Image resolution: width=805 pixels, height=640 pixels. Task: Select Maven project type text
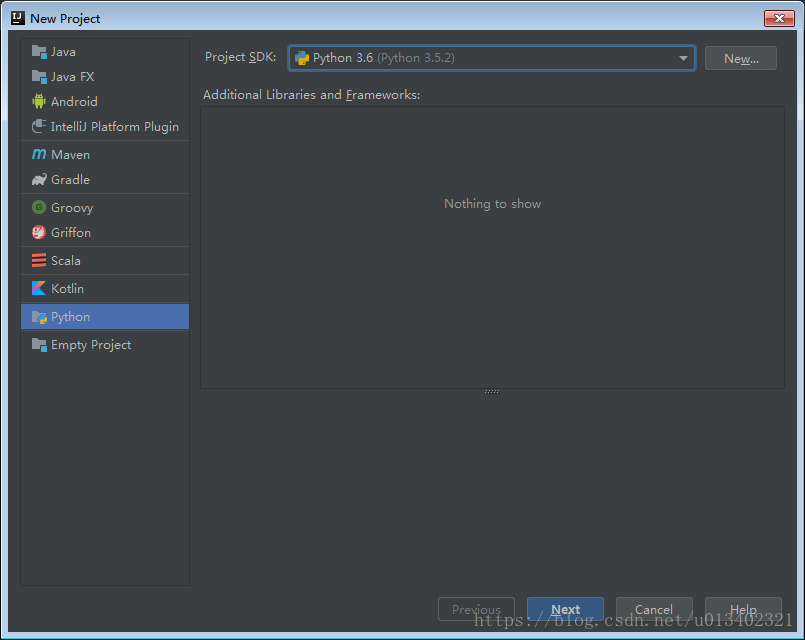click(70, 154)
